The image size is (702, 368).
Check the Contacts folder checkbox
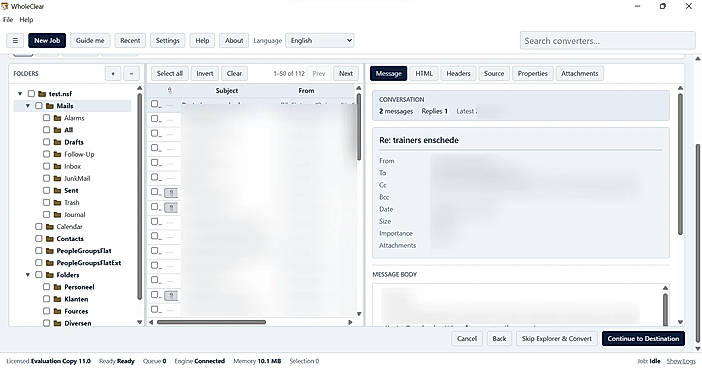pos(39,239)
